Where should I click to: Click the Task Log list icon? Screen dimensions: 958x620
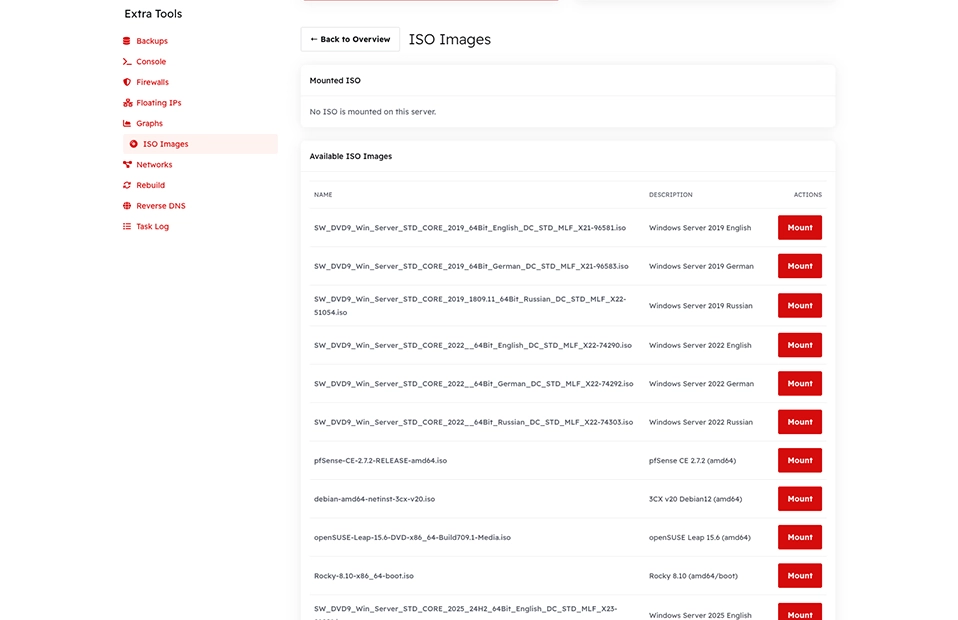click(x=126, y=226)
